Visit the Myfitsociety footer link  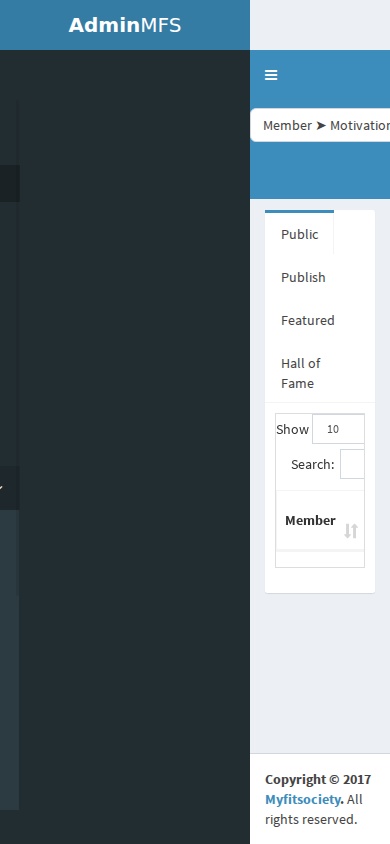[x=302, y=800]
